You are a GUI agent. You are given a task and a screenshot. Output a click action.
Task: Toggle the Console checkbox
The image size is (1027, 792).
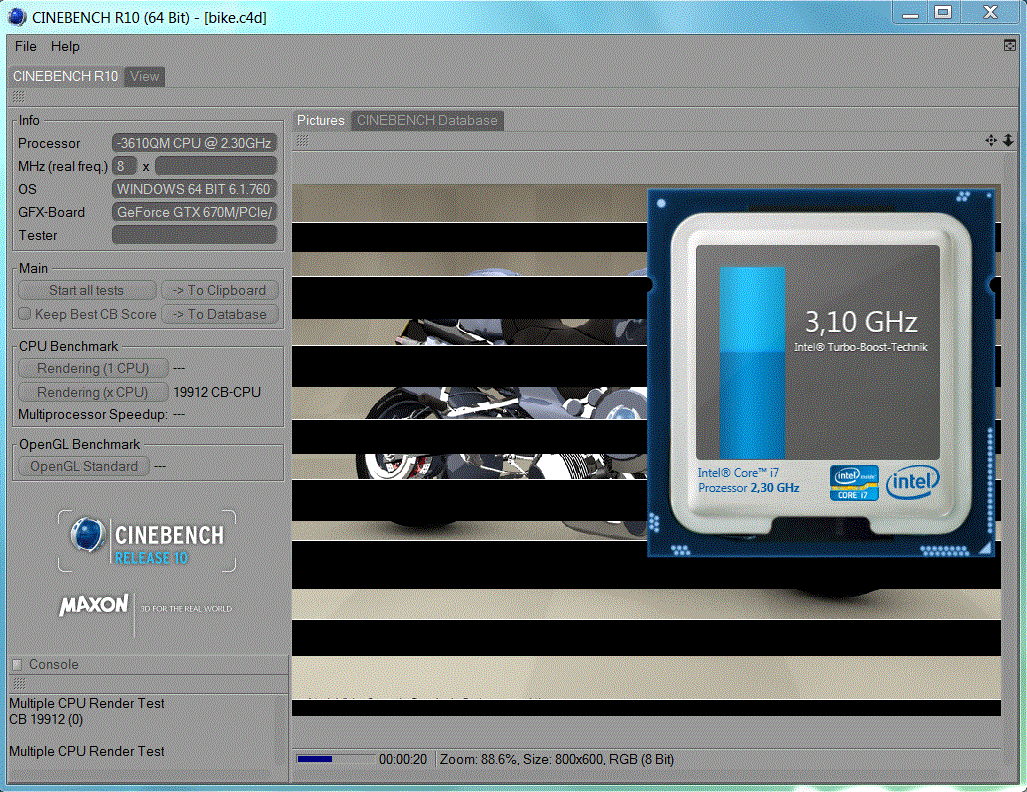tap(17, 665)
